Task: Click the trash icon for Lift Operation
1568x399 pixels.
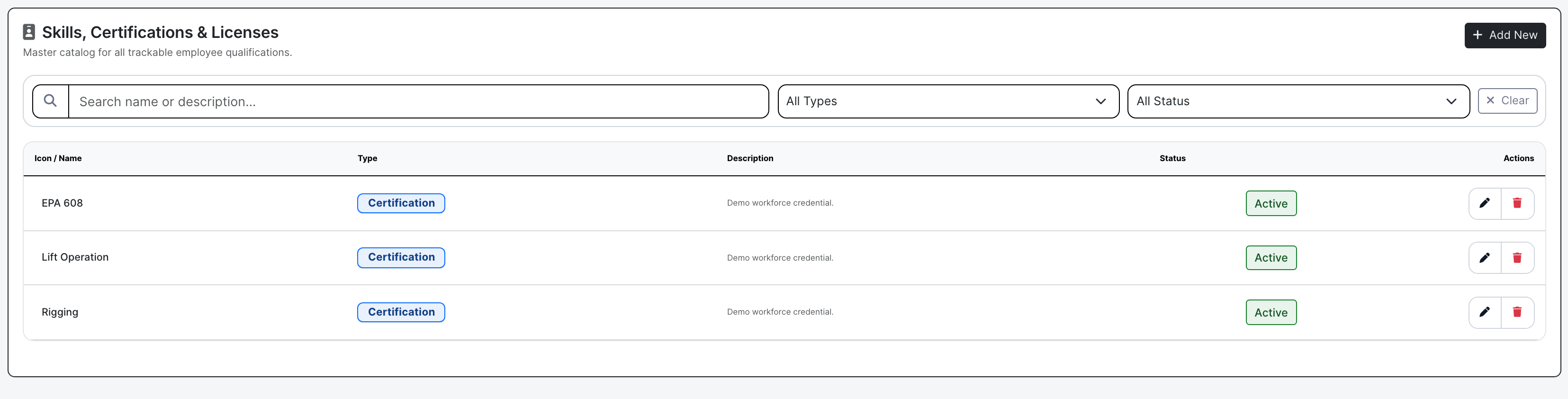Action: 1517,258
